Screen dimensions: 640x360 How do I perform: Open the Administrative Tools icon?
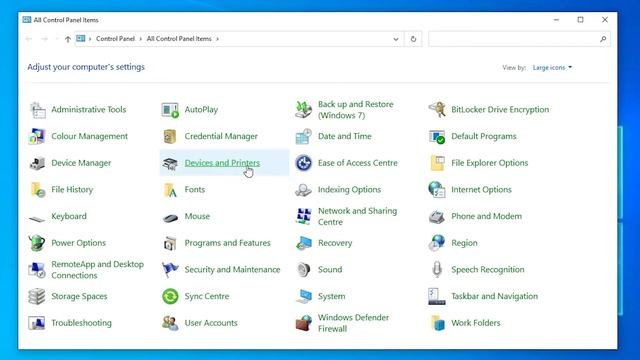37,110
